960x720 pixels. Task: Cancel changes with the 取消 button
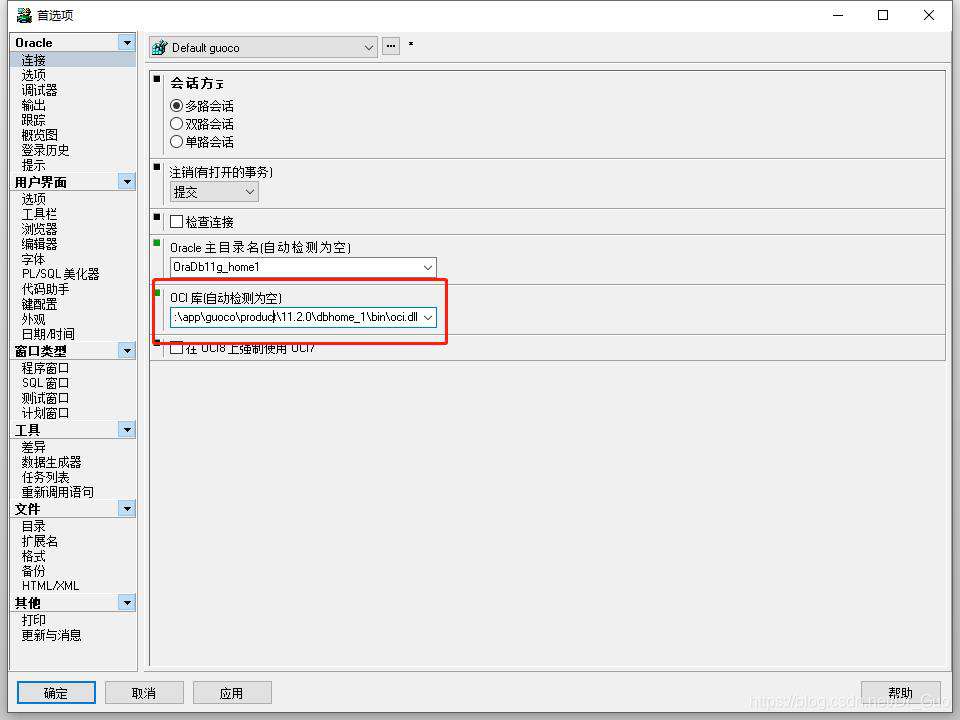click(x=144, y=692)
